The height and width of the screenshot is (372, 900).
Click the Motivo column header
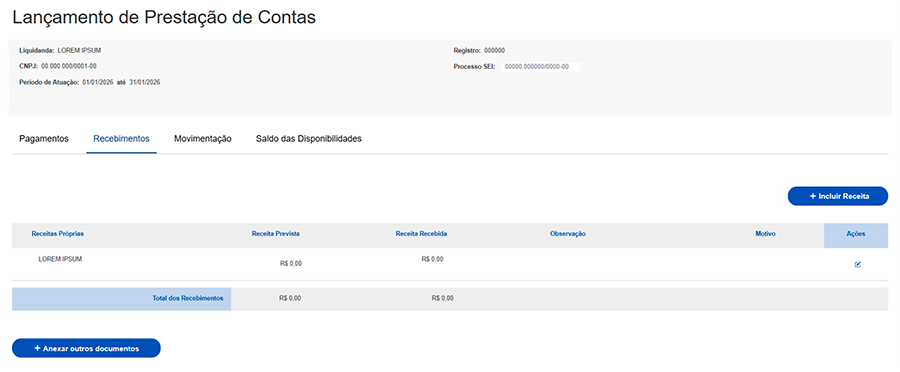pyautogui.click(x=766, y=234)
